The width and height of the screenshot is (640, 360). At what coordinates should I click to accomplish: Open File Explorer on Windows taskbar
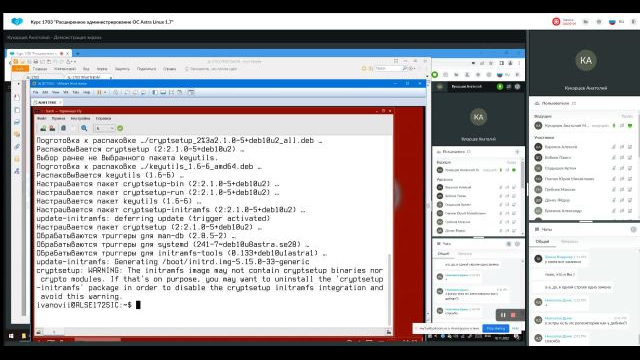coord(24,336)
